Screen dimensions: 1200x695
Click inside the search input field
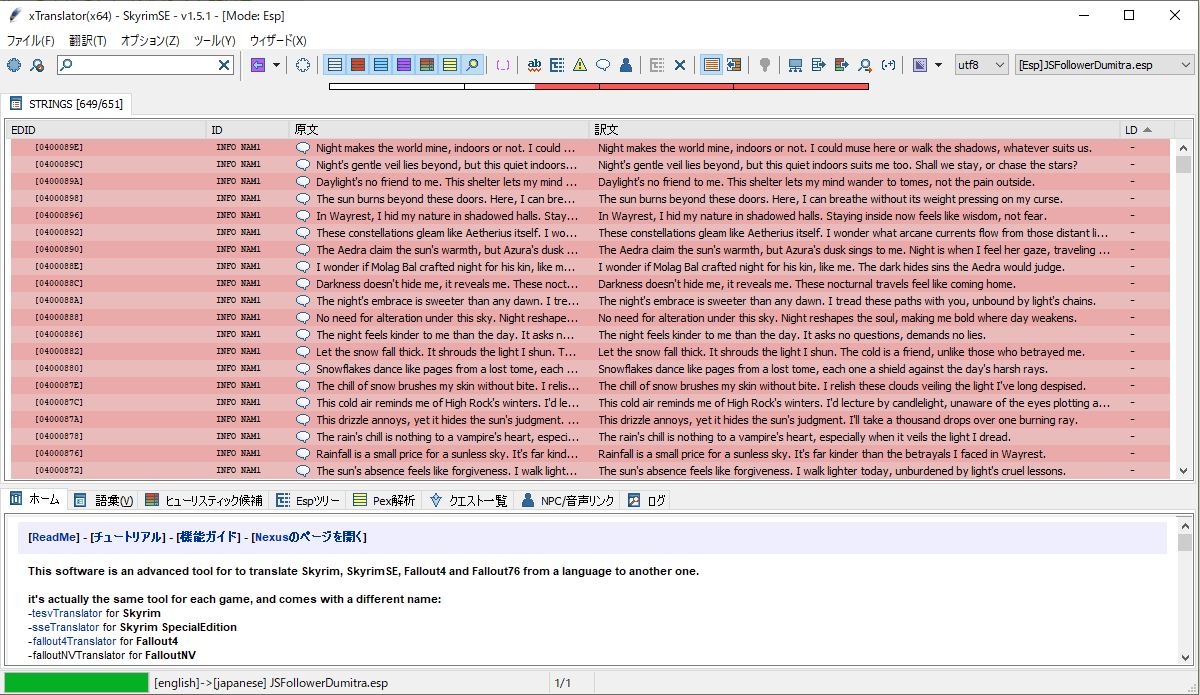click(138, 65)
